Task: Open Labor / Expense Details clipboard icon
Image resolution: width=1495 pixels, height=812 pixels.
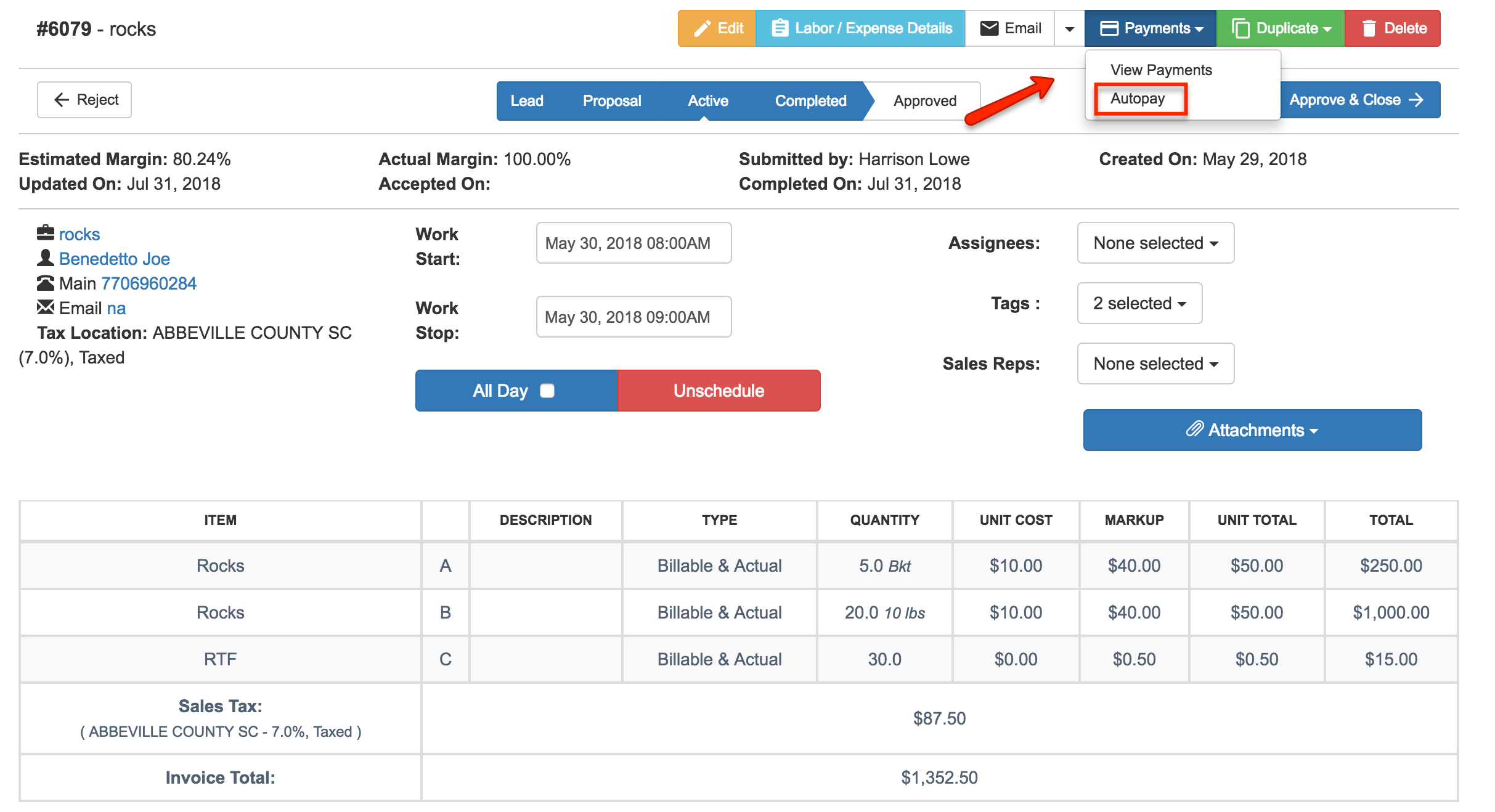Action: coord(780,28)
